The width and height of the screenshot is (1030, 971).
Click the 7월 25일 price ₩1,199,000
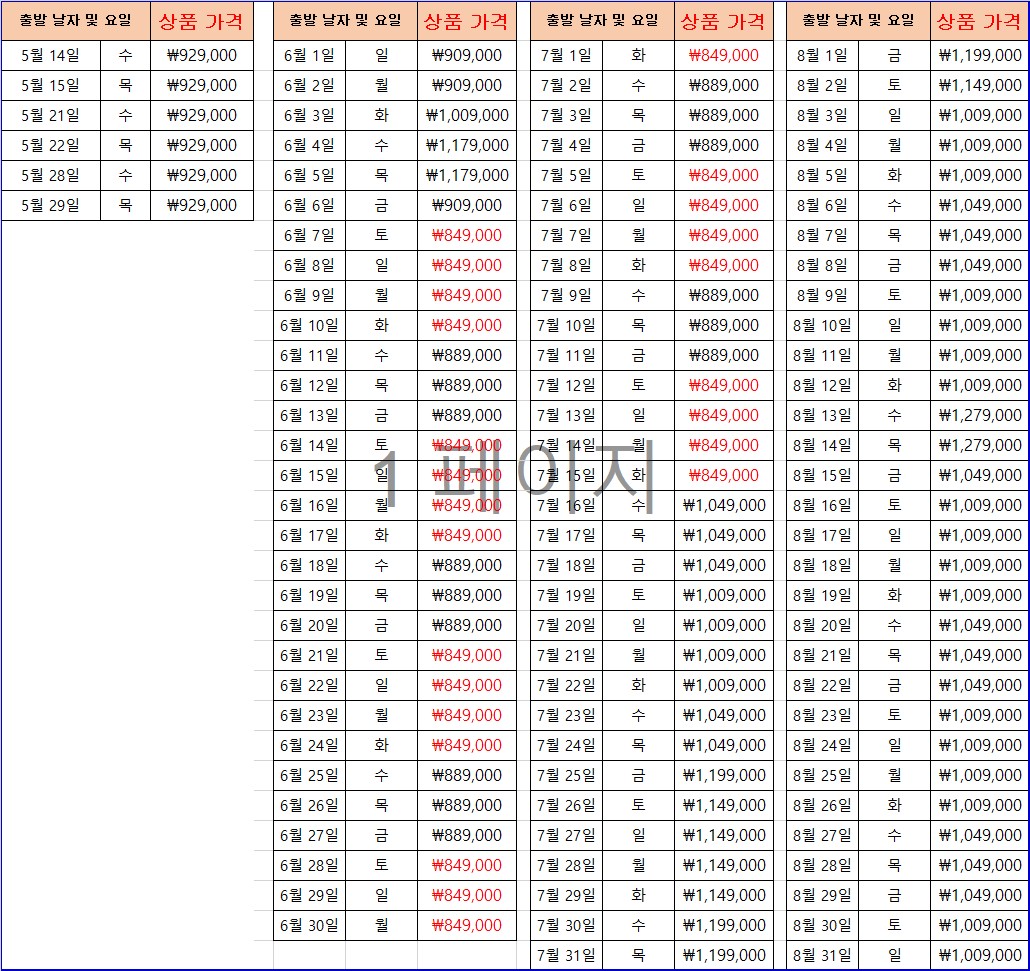pyautogui.click(x=724, y=775)
